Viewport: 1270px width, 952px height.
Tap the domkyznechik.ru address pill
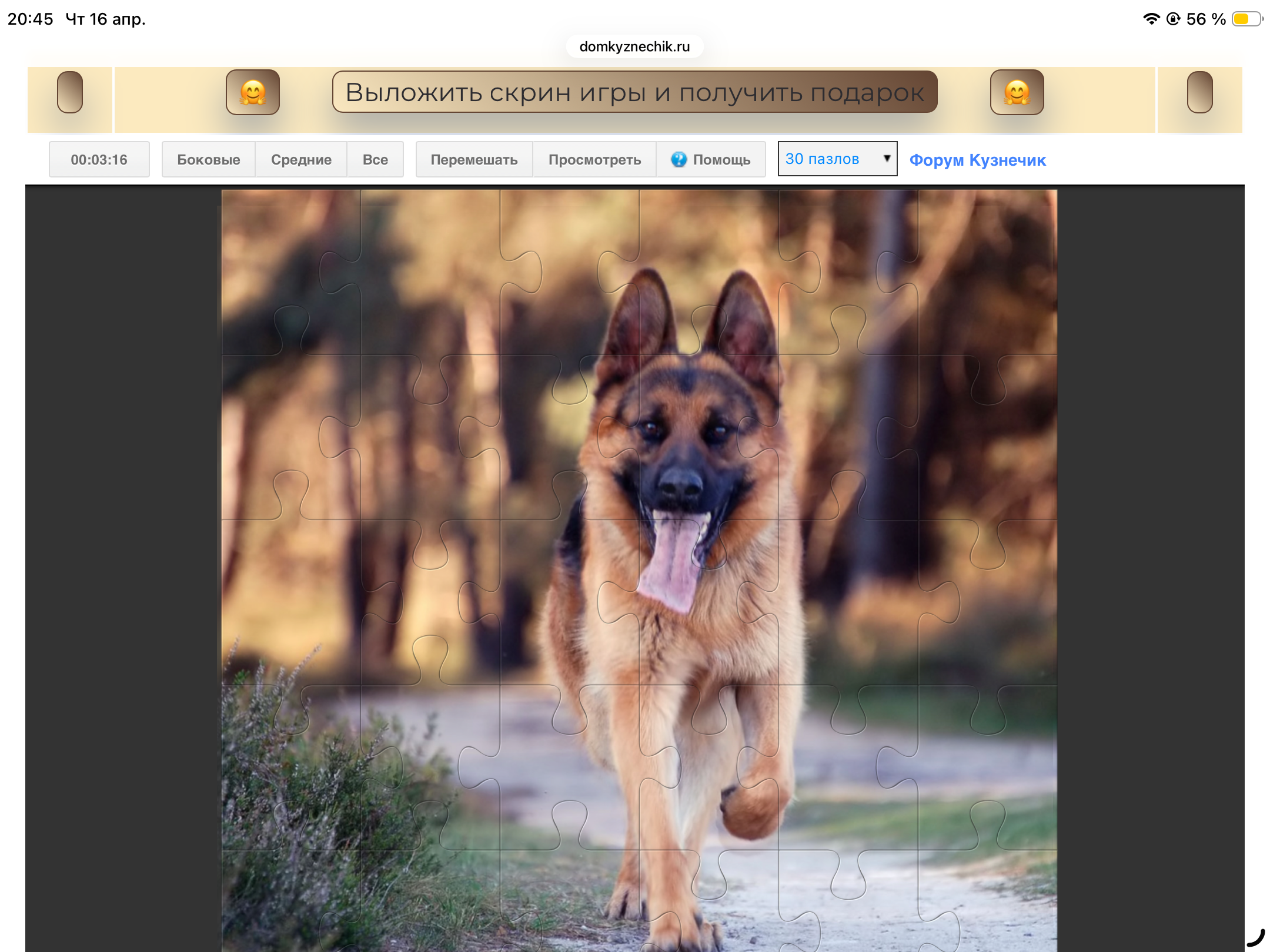pos(634,46)
